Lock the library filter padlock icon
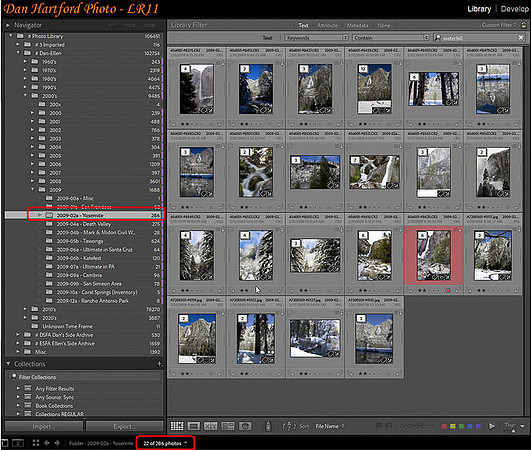 (x=524, y=25)
